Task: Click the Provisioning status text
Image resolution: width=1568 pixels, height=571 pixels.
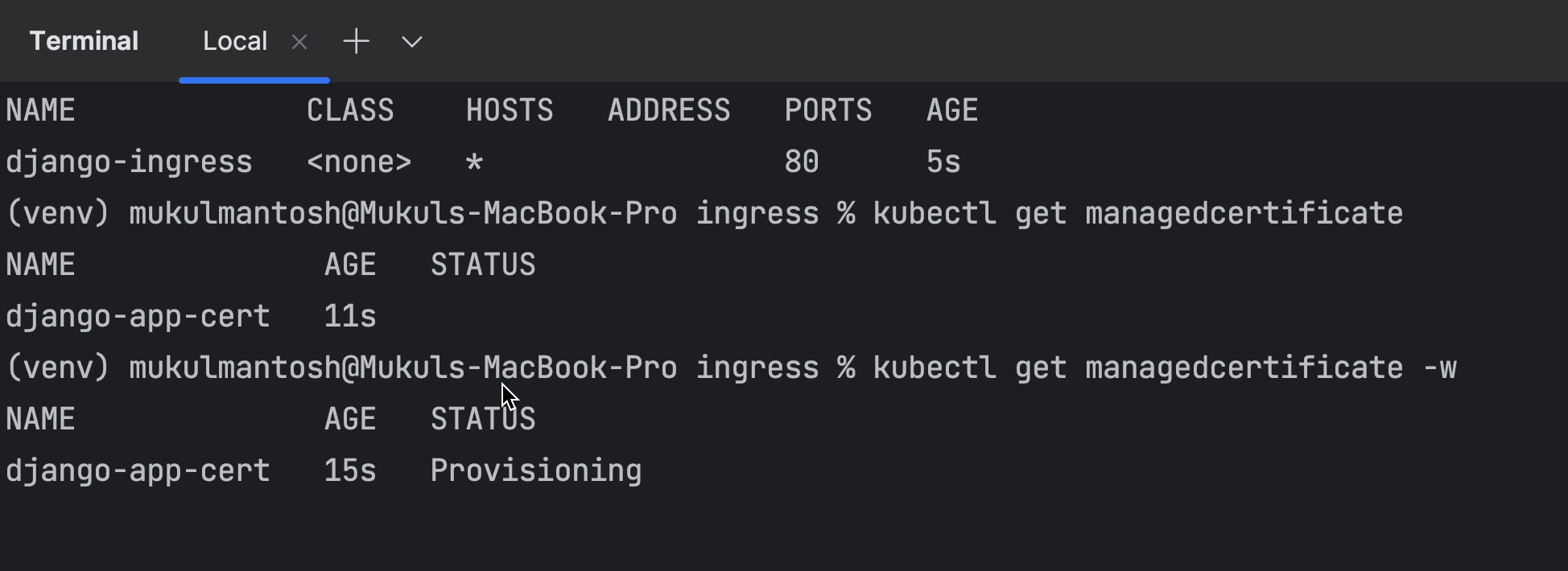Action: coord(536,471)
